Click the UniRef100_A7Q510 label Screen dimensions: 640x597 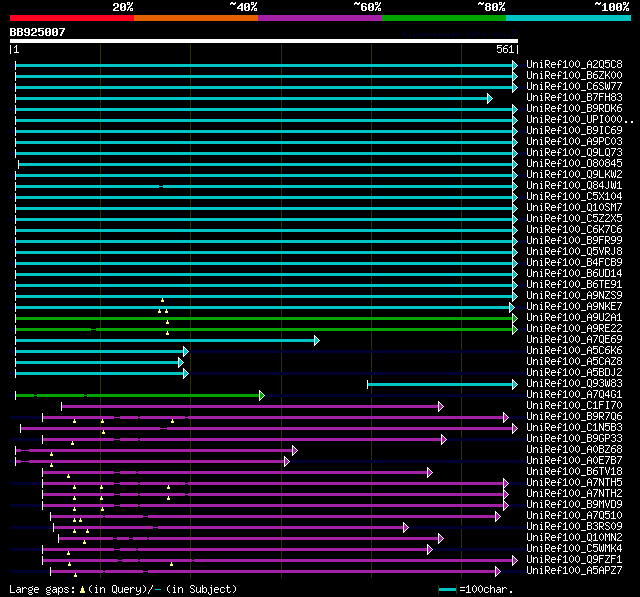click(574, 516)
